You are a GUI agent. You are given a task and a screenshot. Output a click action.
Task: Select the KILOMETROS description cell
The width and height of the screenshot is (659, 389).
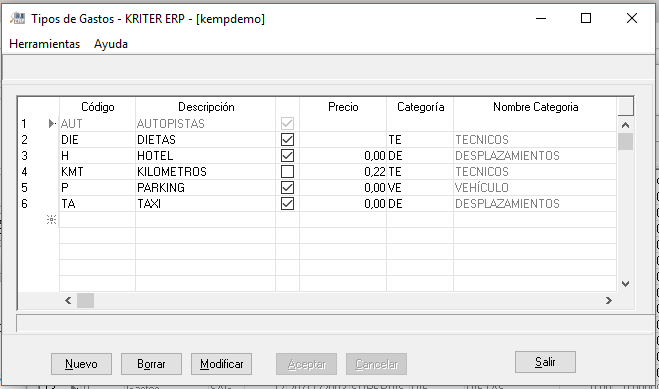(x=206, y=171)
